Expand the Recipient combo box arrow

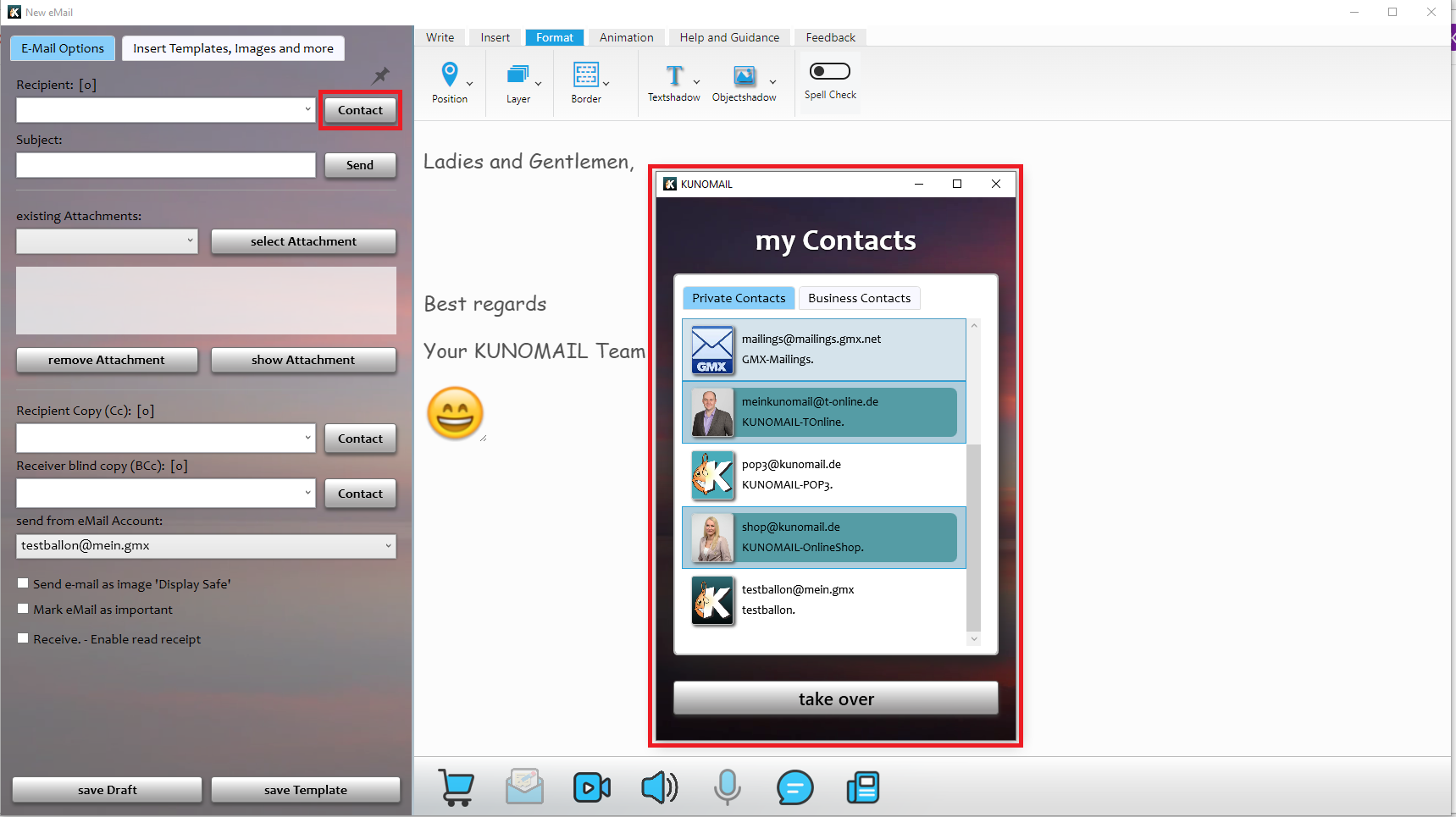pos(307,110)
